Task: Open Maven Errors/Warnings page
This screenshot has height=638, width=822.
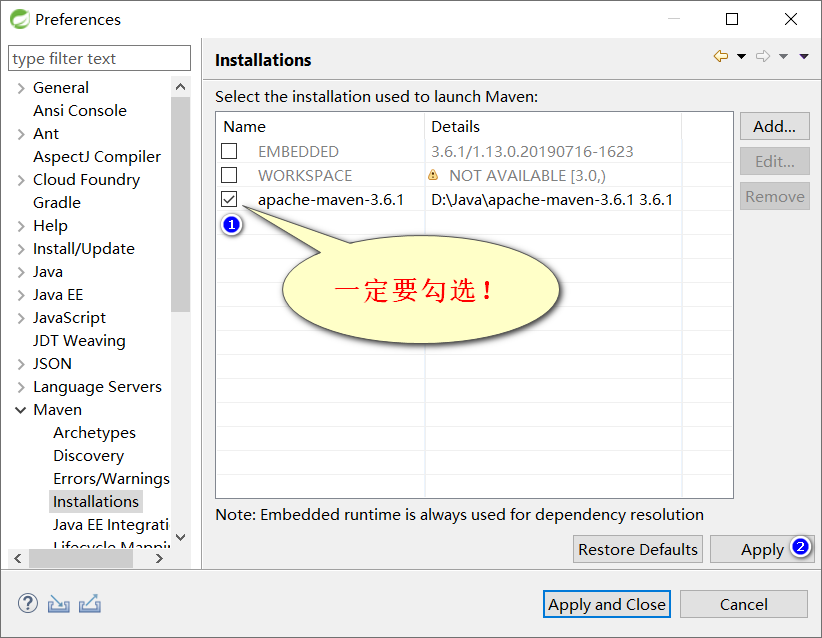Action: point(111,479)
